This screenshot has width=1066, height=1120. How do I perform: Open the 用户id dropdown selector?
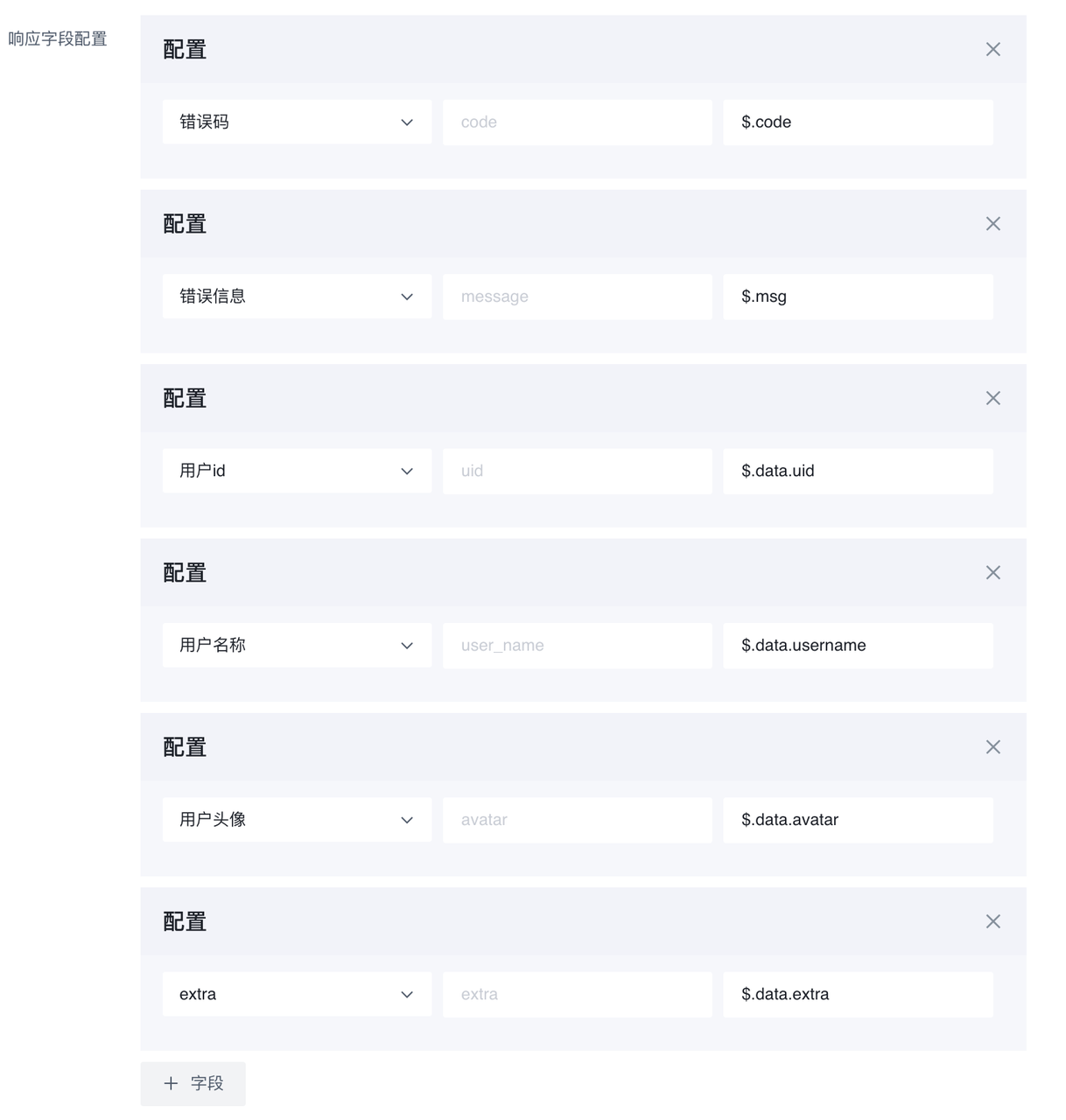[297, 471]
